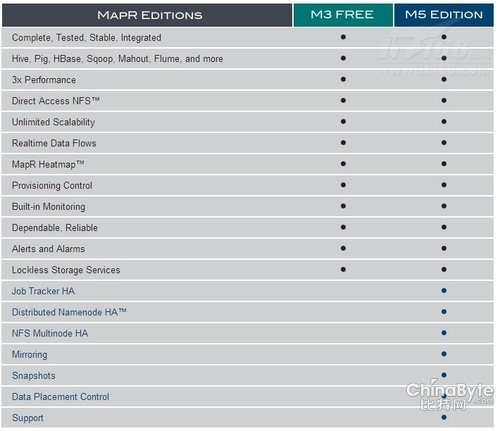
Task: Click M3 bullet for 3x Performance
Action: [343, 79]
